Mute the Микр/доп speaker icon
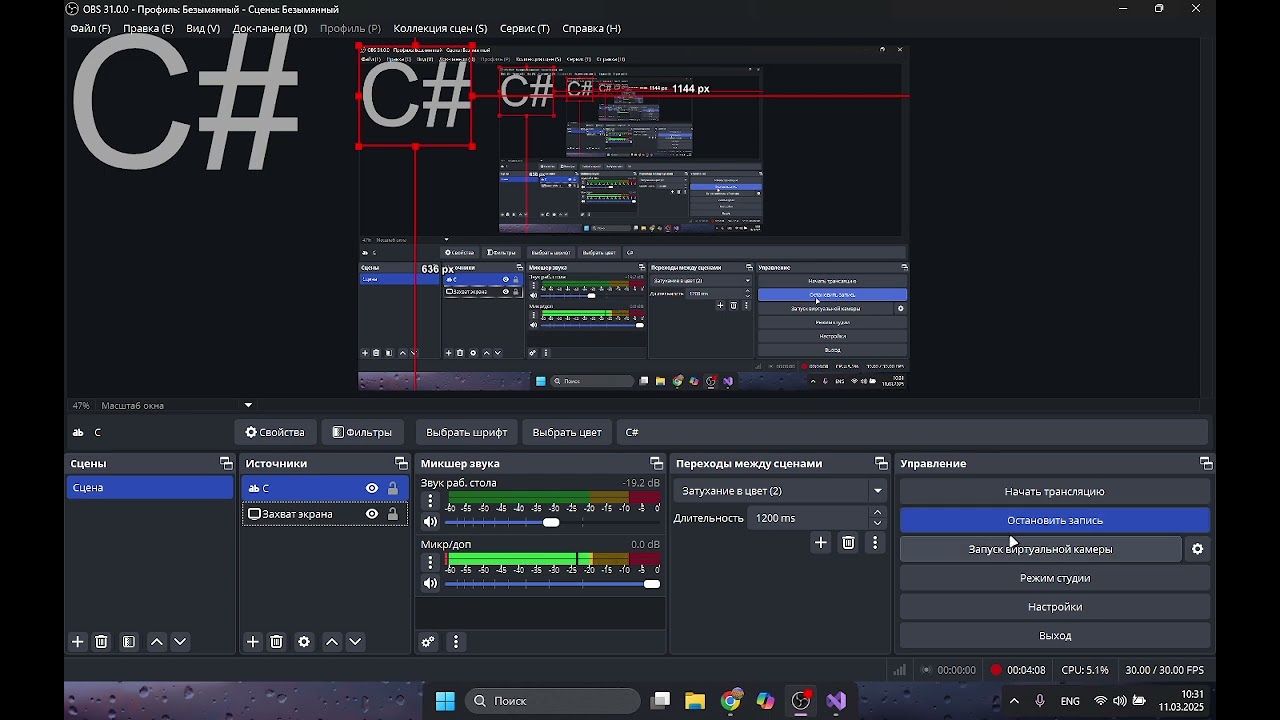The width and height of the screenshot is (1280, 720). tap(430, 584)
